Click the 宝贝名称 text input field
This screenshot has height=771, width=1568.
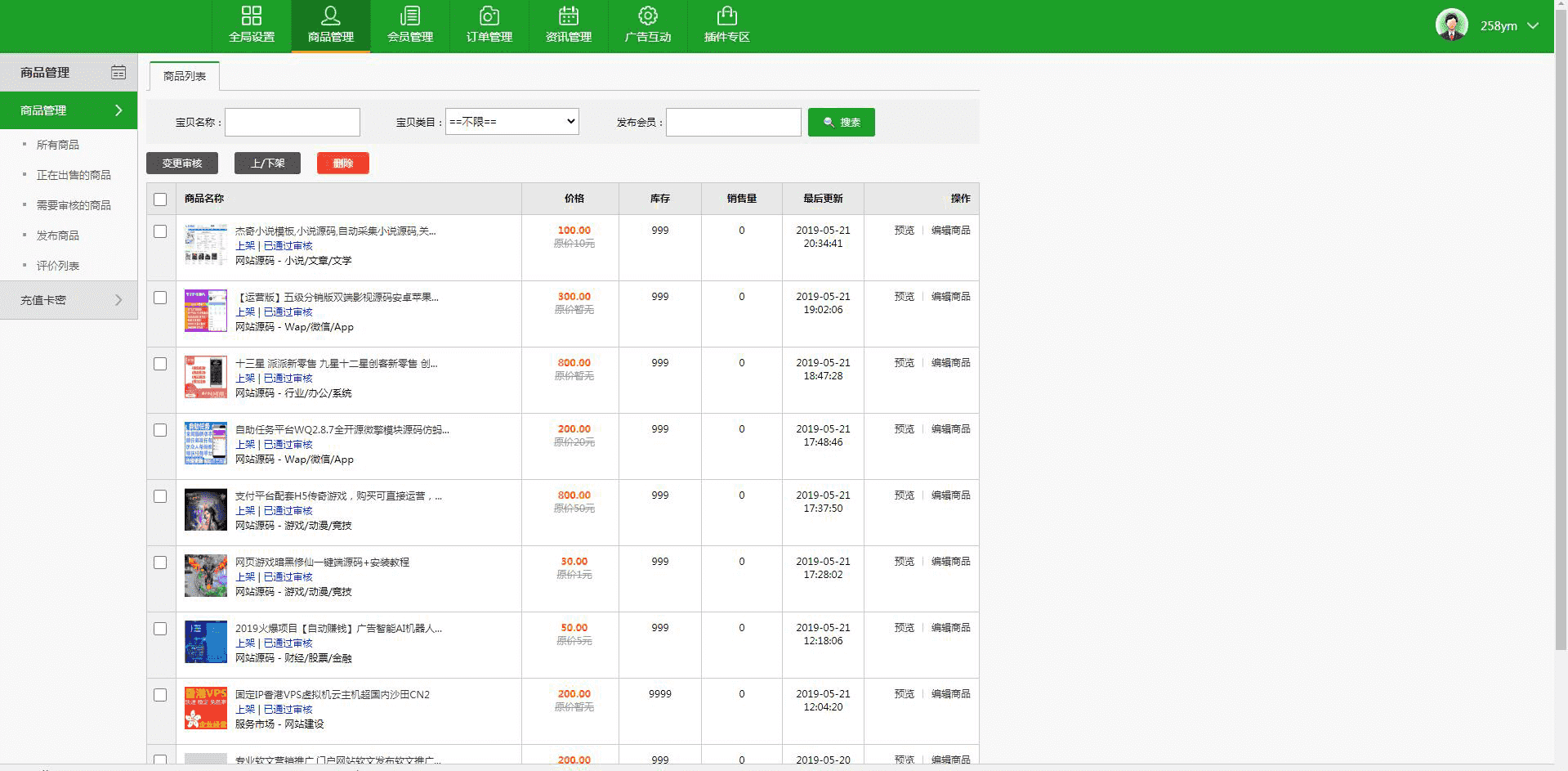coord(293,122)
